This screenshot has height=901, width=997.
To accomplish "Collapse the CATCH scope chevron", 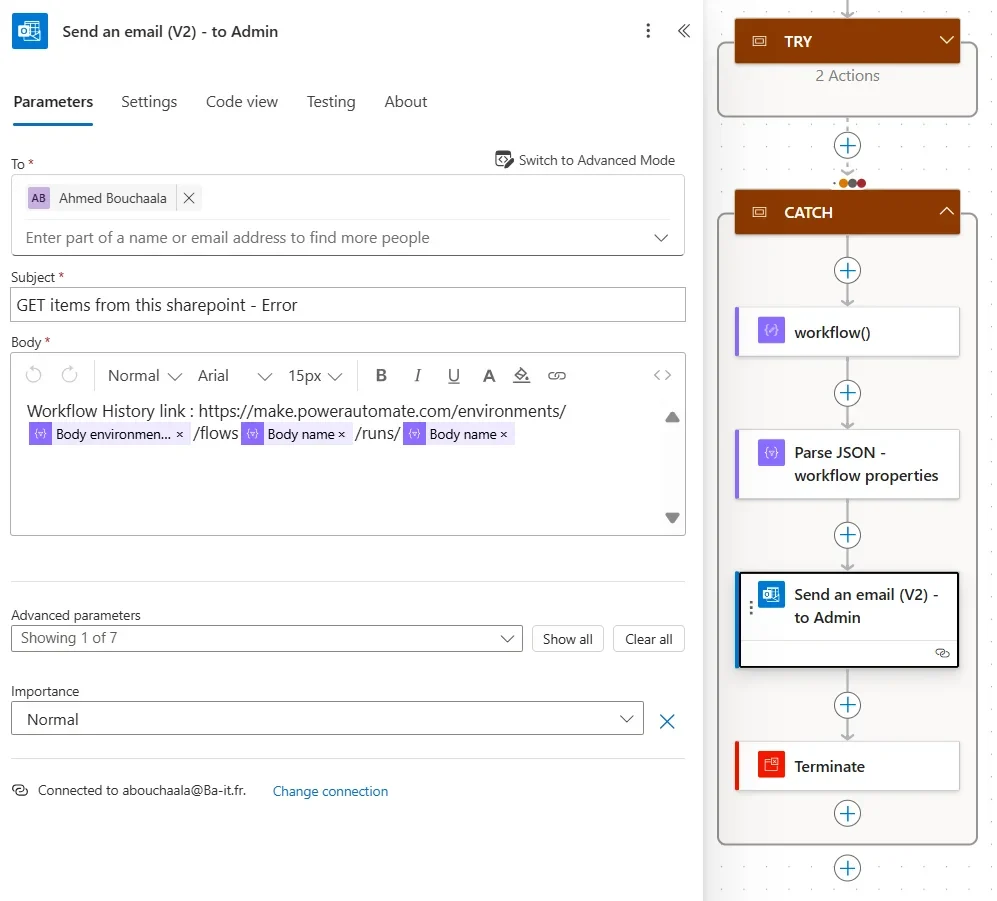I will (946, 211).
